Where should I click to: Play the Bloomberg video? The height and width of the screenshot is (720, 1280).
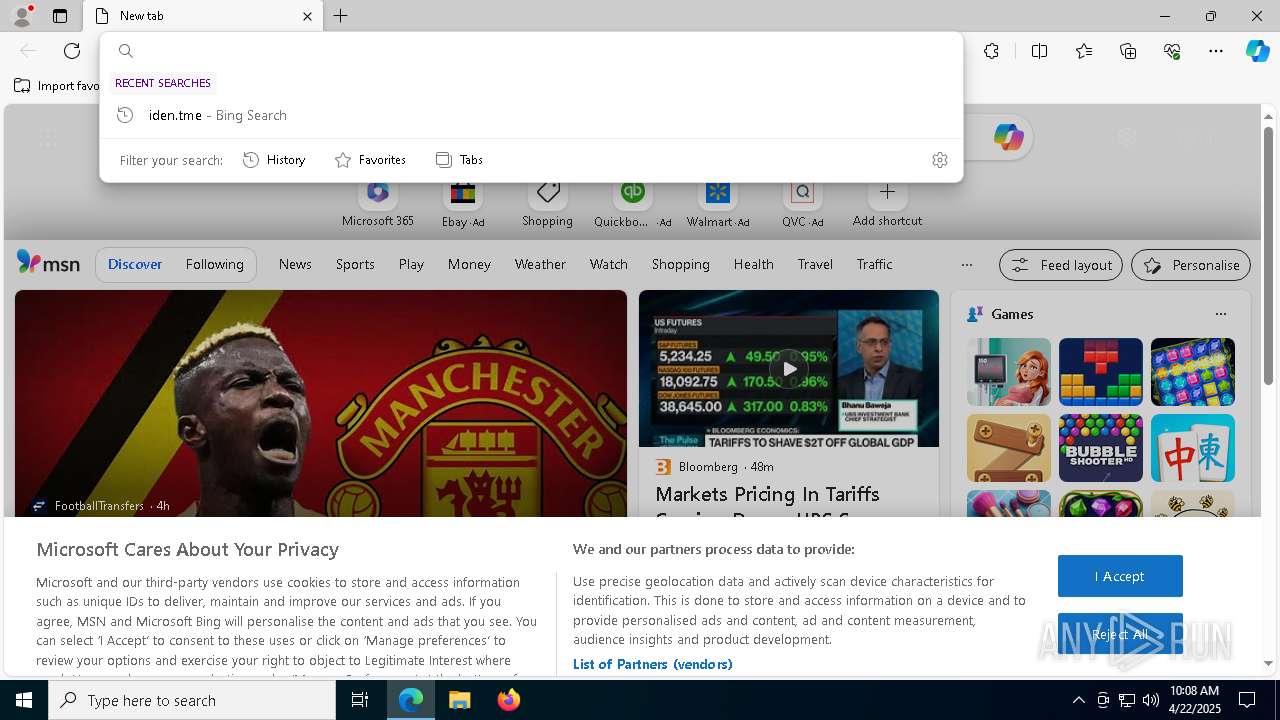pyautogui.click(x=789, y=369)
